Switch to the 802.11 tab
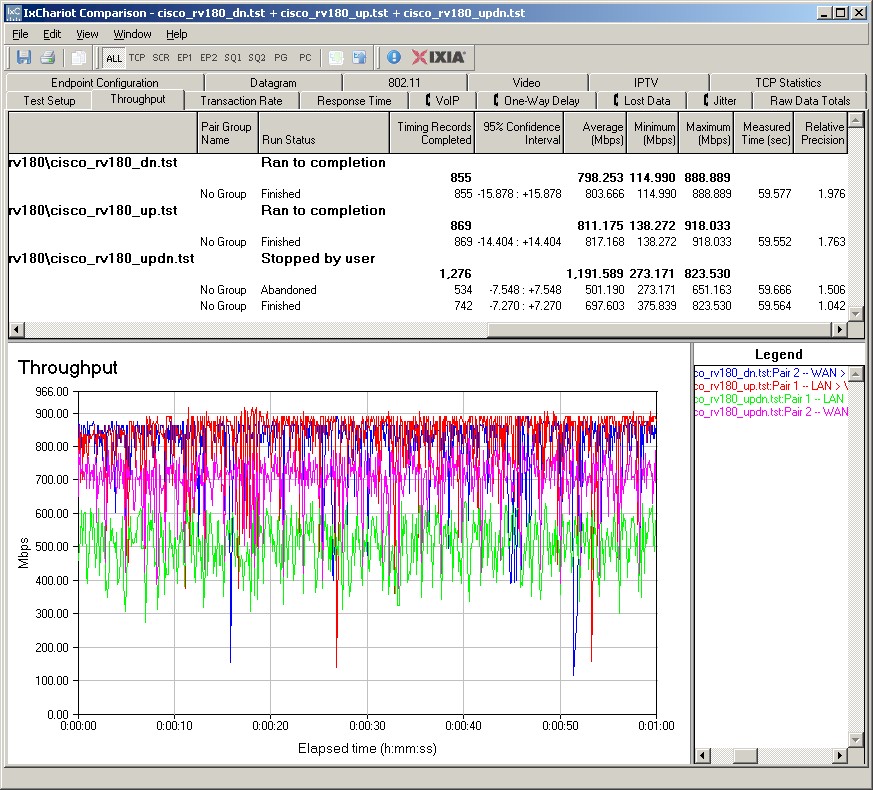The width and height of the screenshot is (873, 790). click(404, 82)
